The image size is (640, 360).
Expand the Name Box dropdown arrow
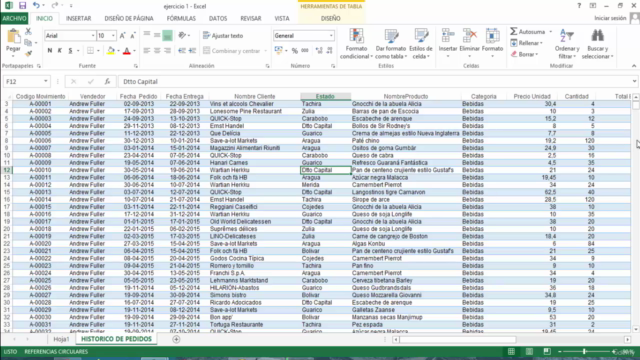tap(46, 81)
